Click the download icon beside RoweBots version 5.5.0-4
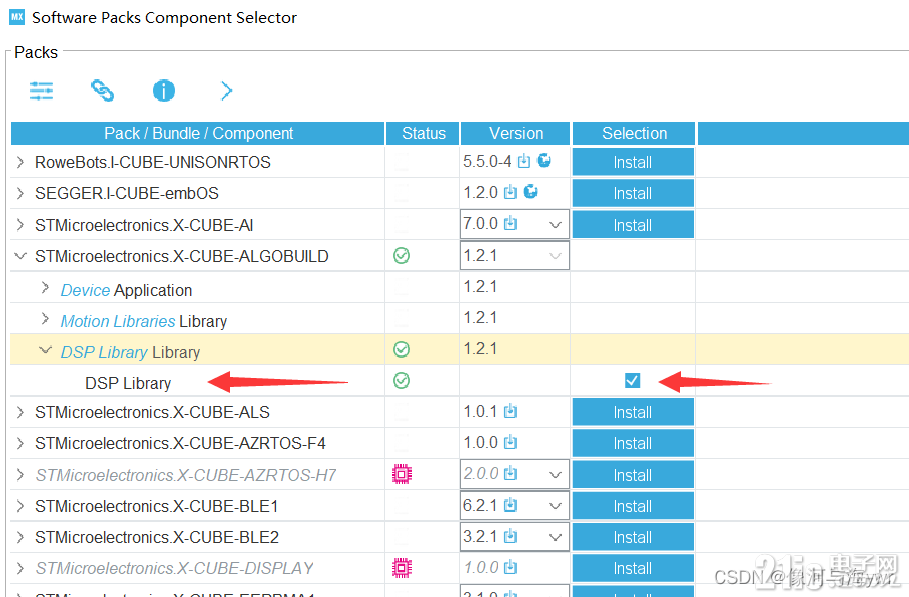This screenshot has width=909, height=597. point(523,161)
